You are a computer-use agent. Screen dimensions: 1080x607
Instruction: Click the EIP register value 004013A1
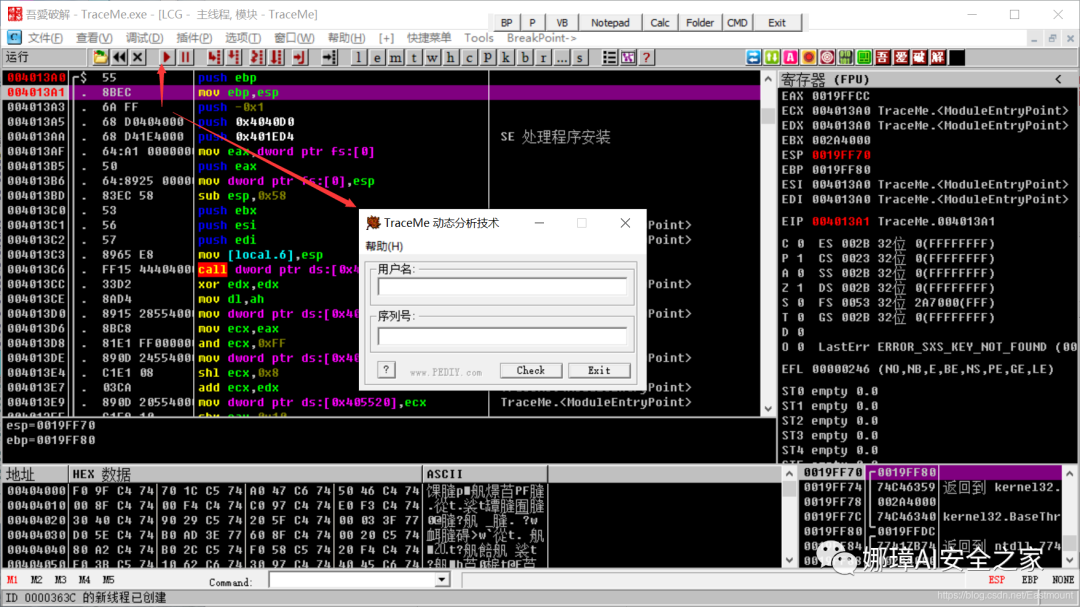pyautogui.click(x=840, y=221)
